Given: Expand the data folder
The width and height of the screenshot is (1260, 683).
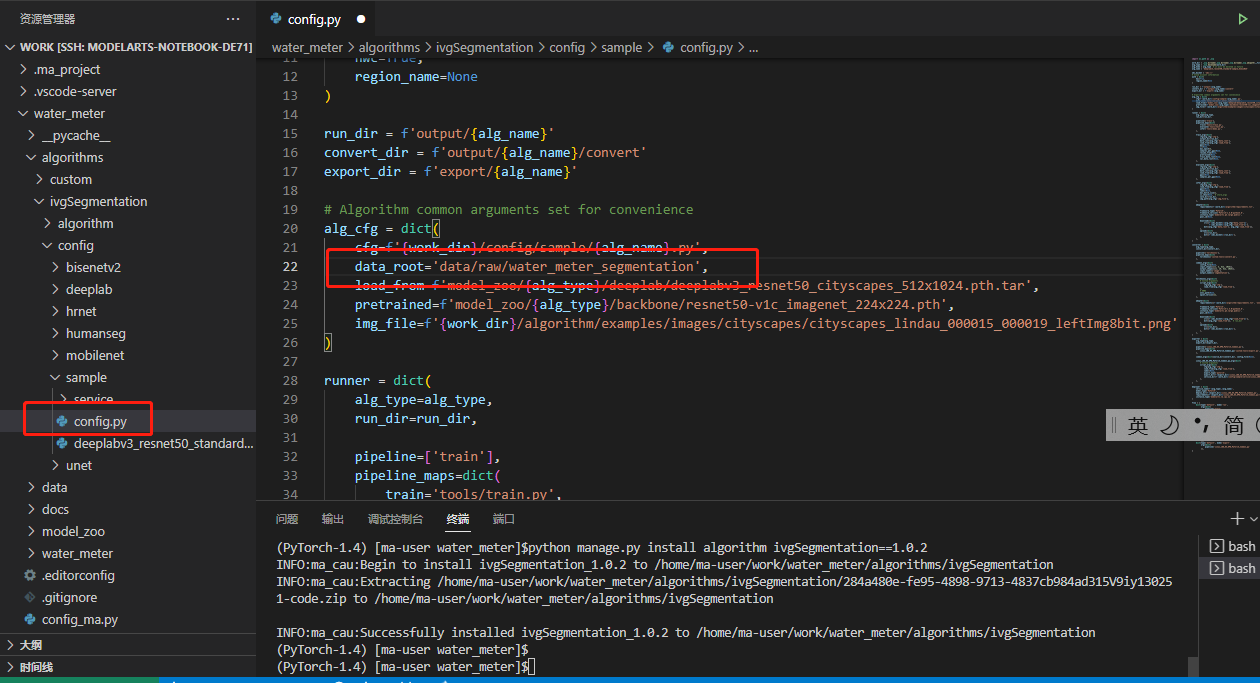Looking at the screenshot, I should click(x=128, y=487).
